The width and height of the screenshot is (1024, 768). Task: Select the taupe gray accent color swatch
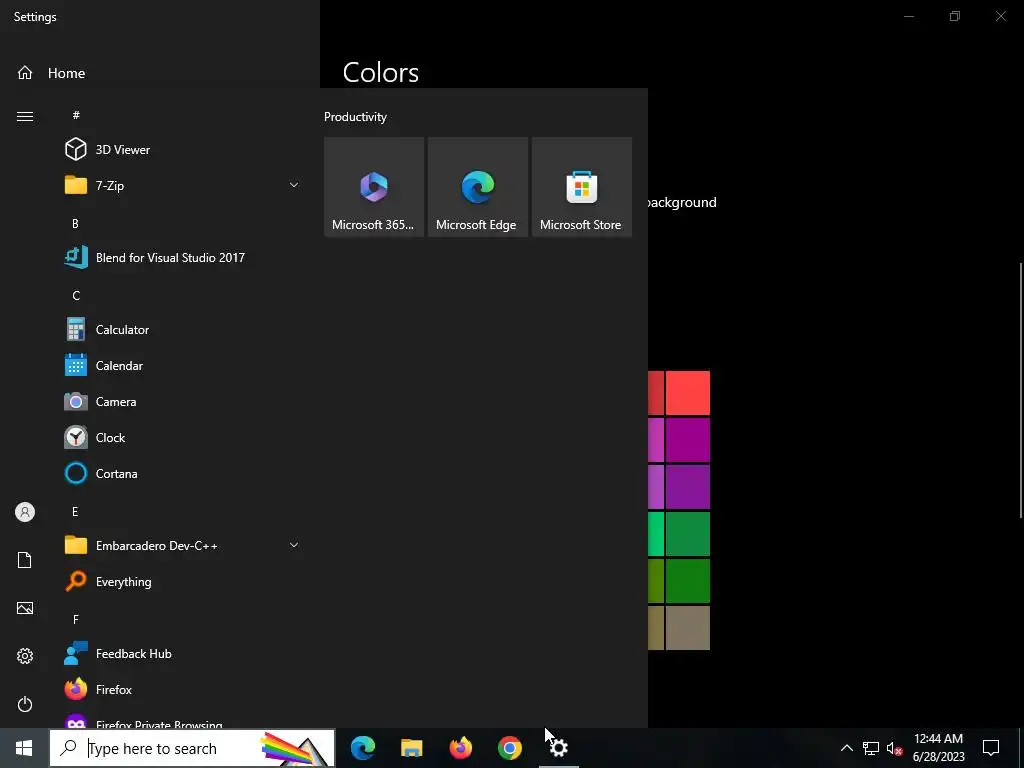688,628
